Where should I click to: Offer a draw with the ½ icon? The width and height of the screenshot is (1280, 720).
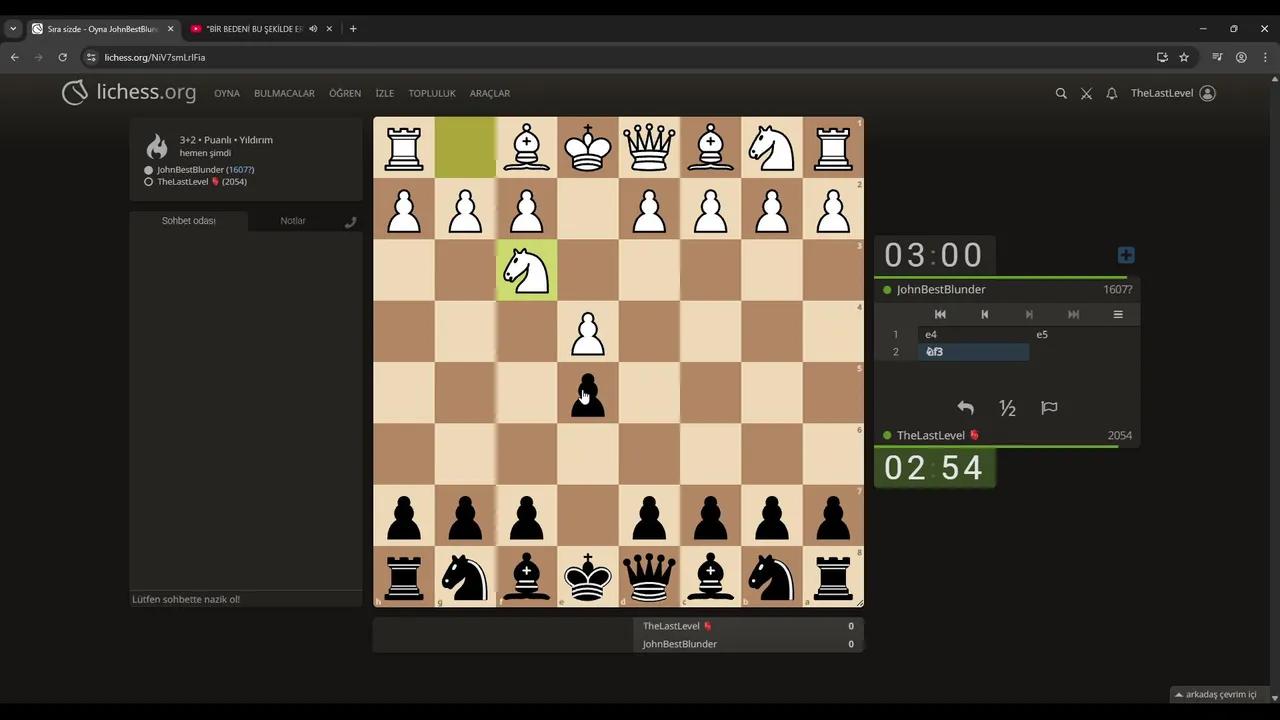pos(1007,408)
